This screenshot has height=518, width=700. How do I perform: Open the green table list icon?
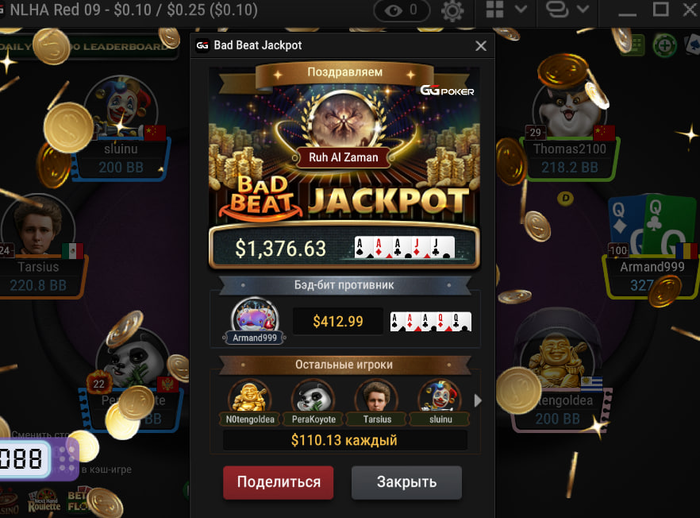tap(634, 45)
